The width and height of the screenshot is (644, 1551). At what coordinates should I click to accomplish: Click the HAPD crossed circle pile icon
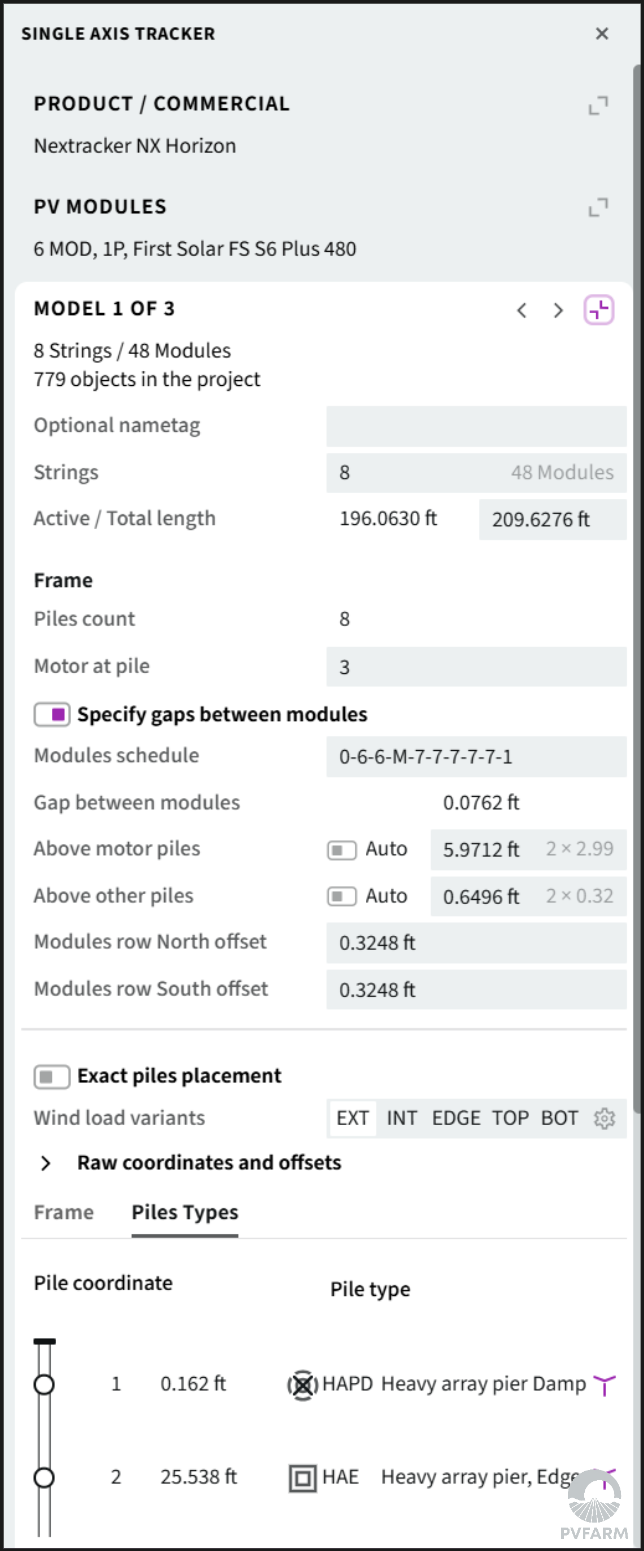pos(302,1385)
